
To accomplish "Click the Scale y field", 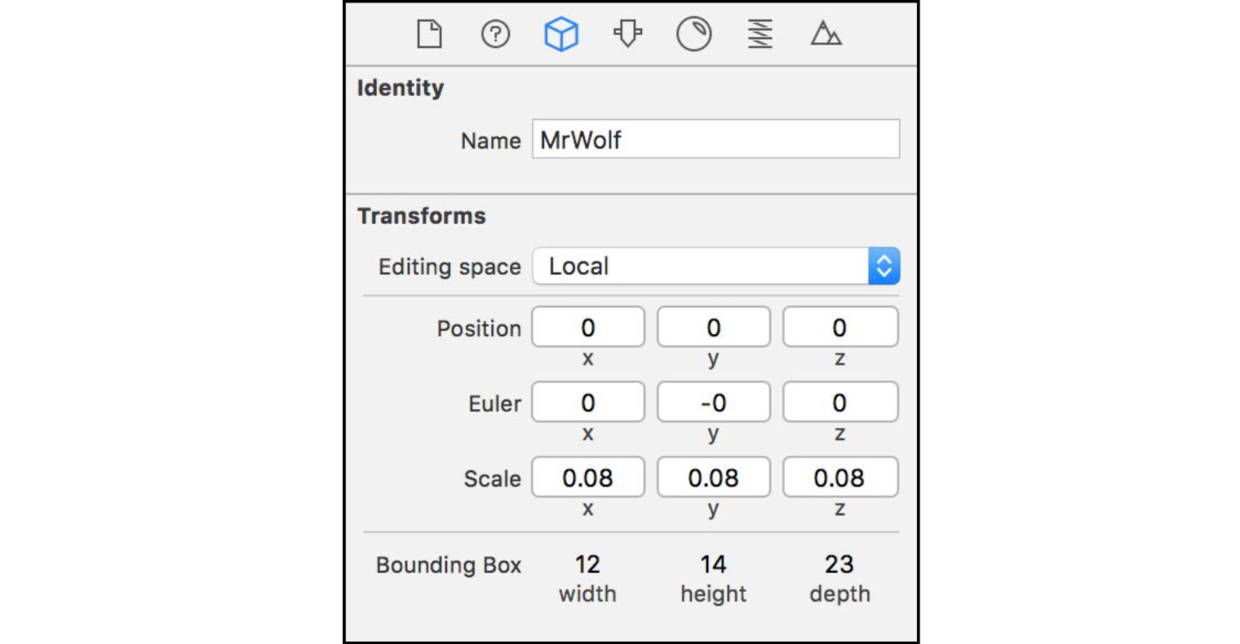I will pos(713,478).
